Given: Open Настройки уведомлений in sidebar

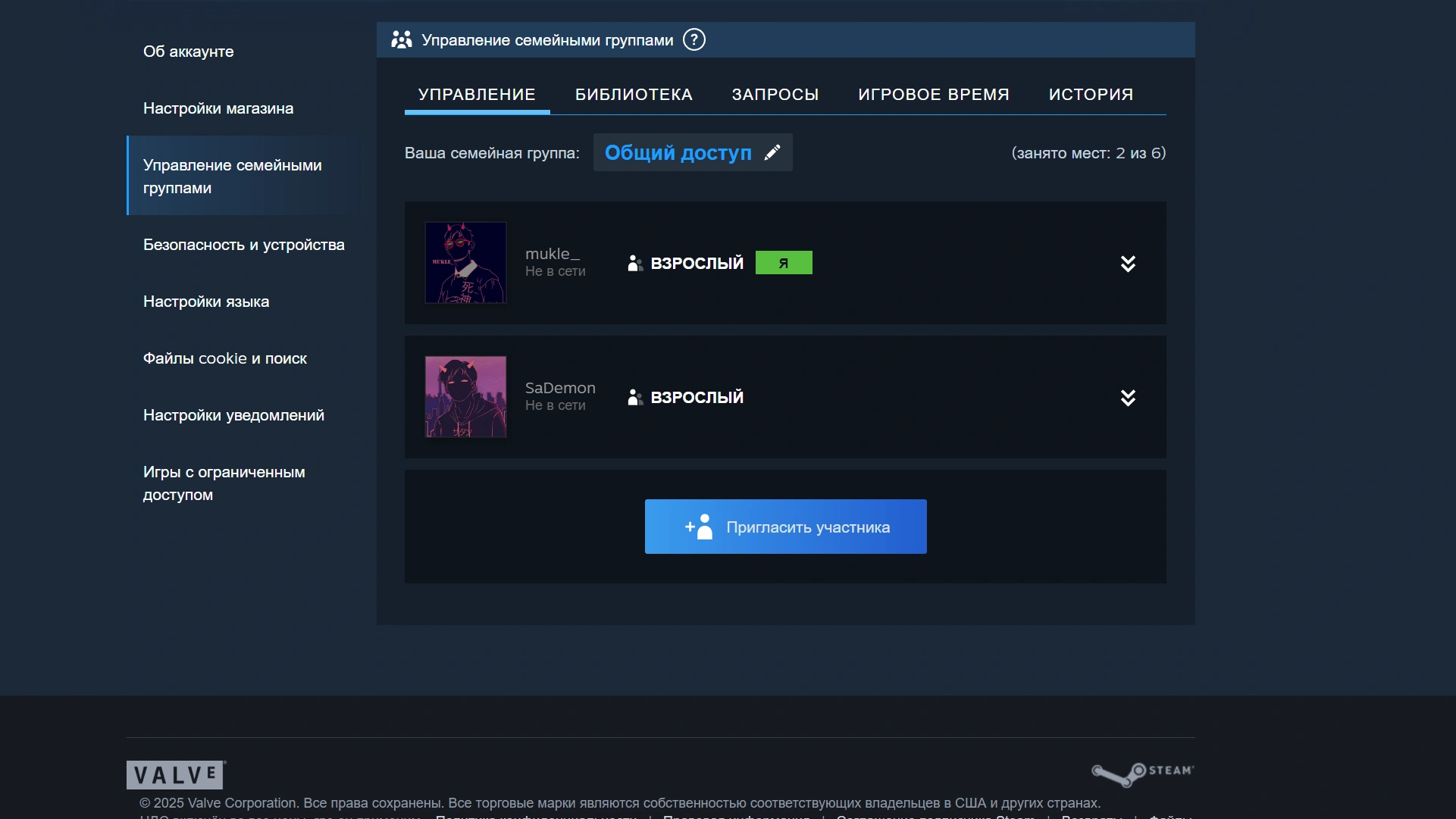Looking at the screenshot, I should [x=233, y=415].
